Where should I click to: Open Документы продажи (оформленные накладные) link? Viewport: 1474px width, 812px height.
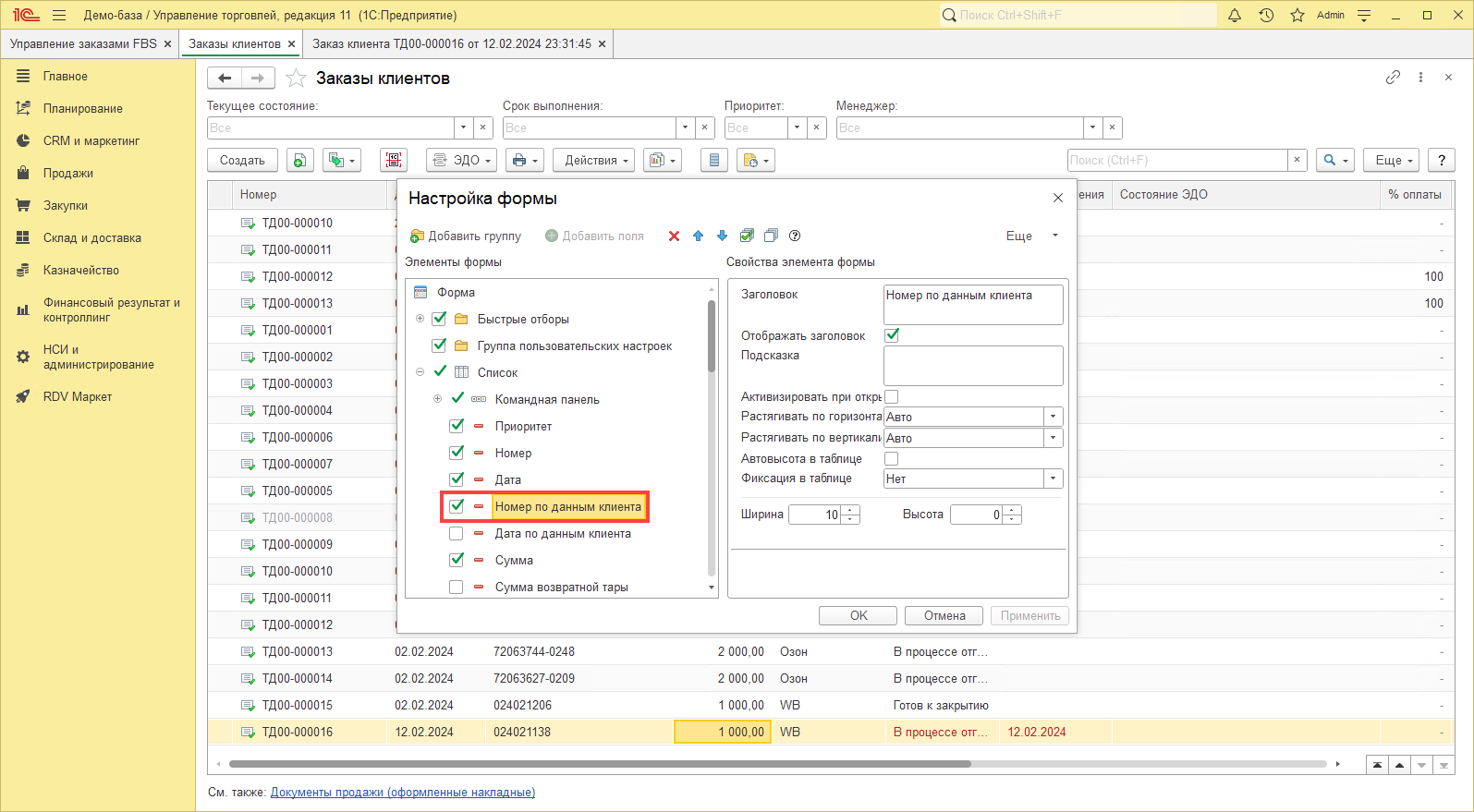[x=402, y=793]
